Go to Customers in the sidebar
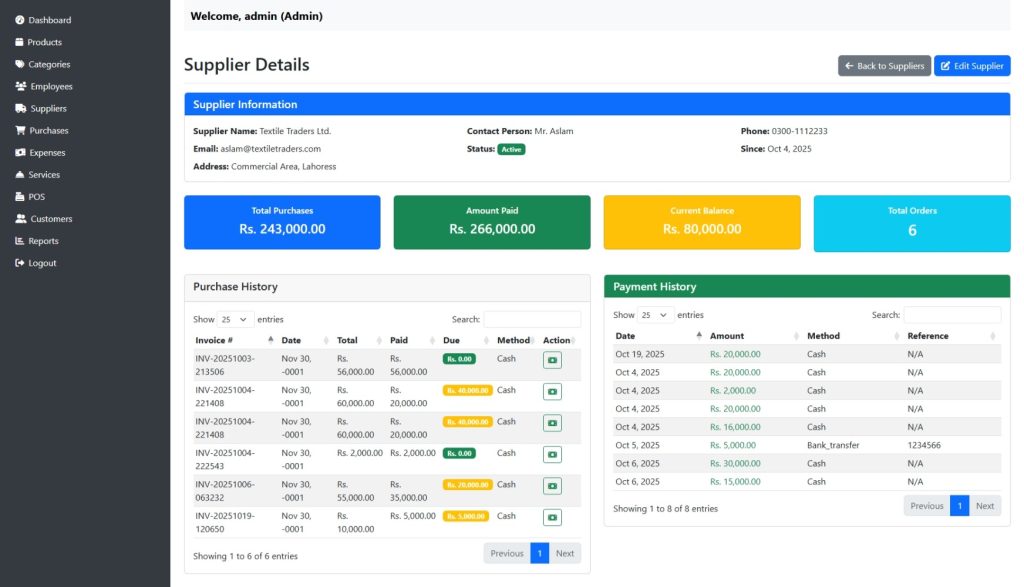 point(51,219)
